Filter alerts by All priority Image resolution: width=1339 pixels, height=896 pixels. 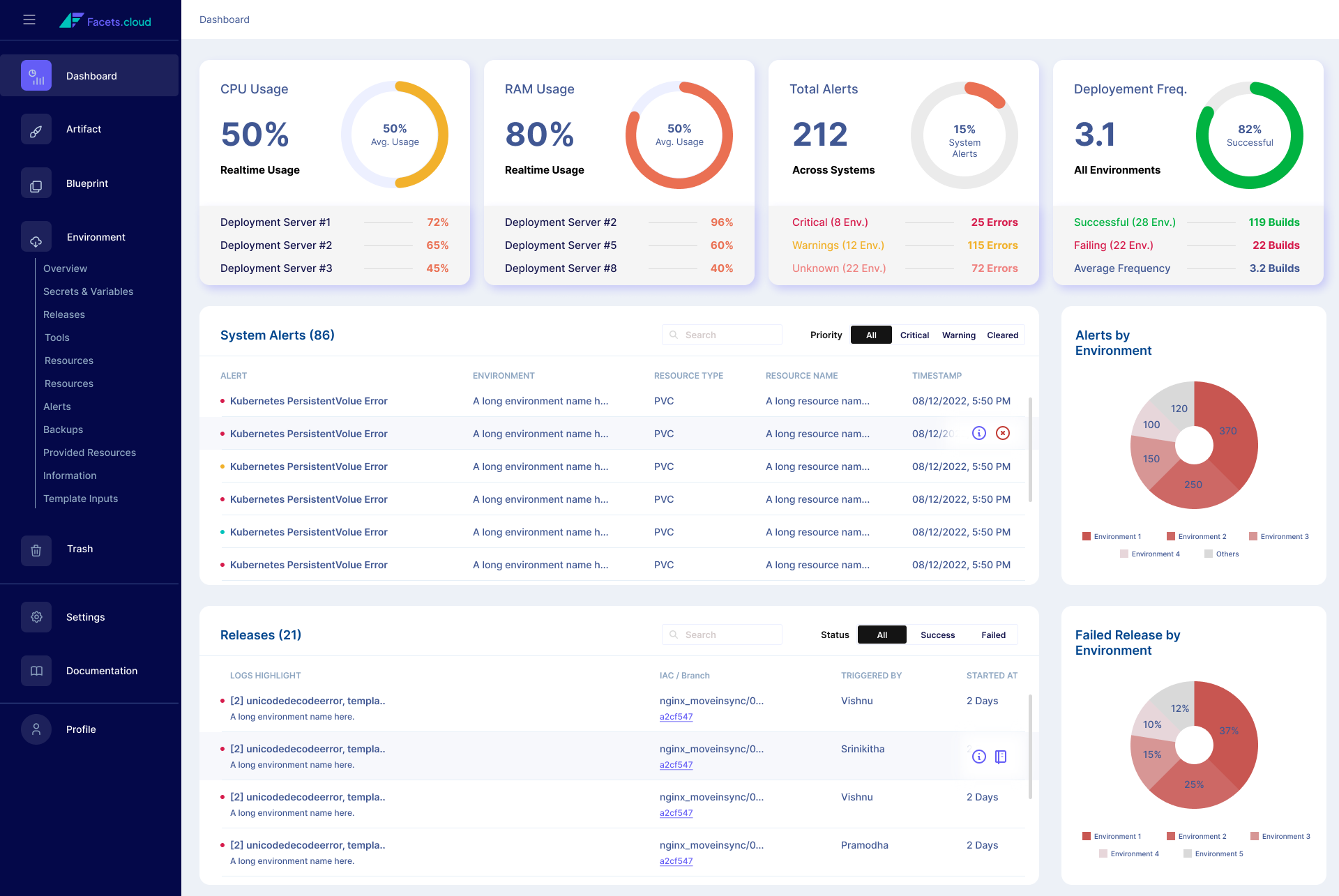pos(871,335)
